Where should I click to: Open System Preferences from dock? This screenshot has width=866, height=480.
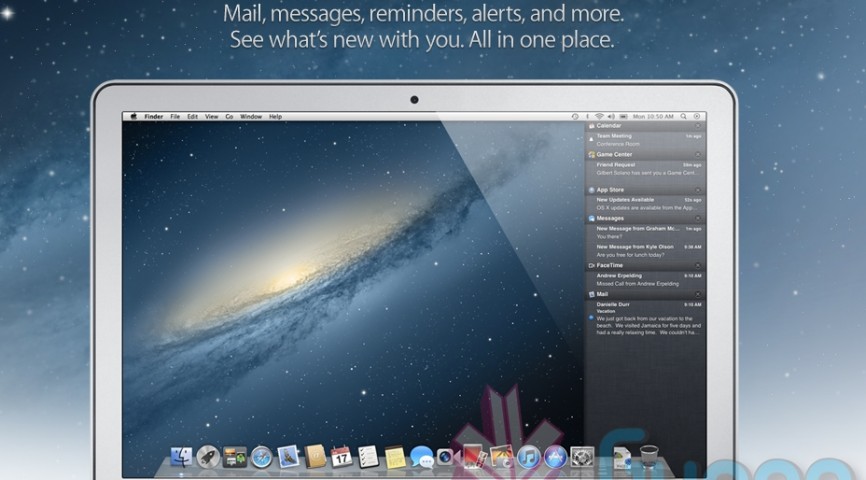(582, 458)
